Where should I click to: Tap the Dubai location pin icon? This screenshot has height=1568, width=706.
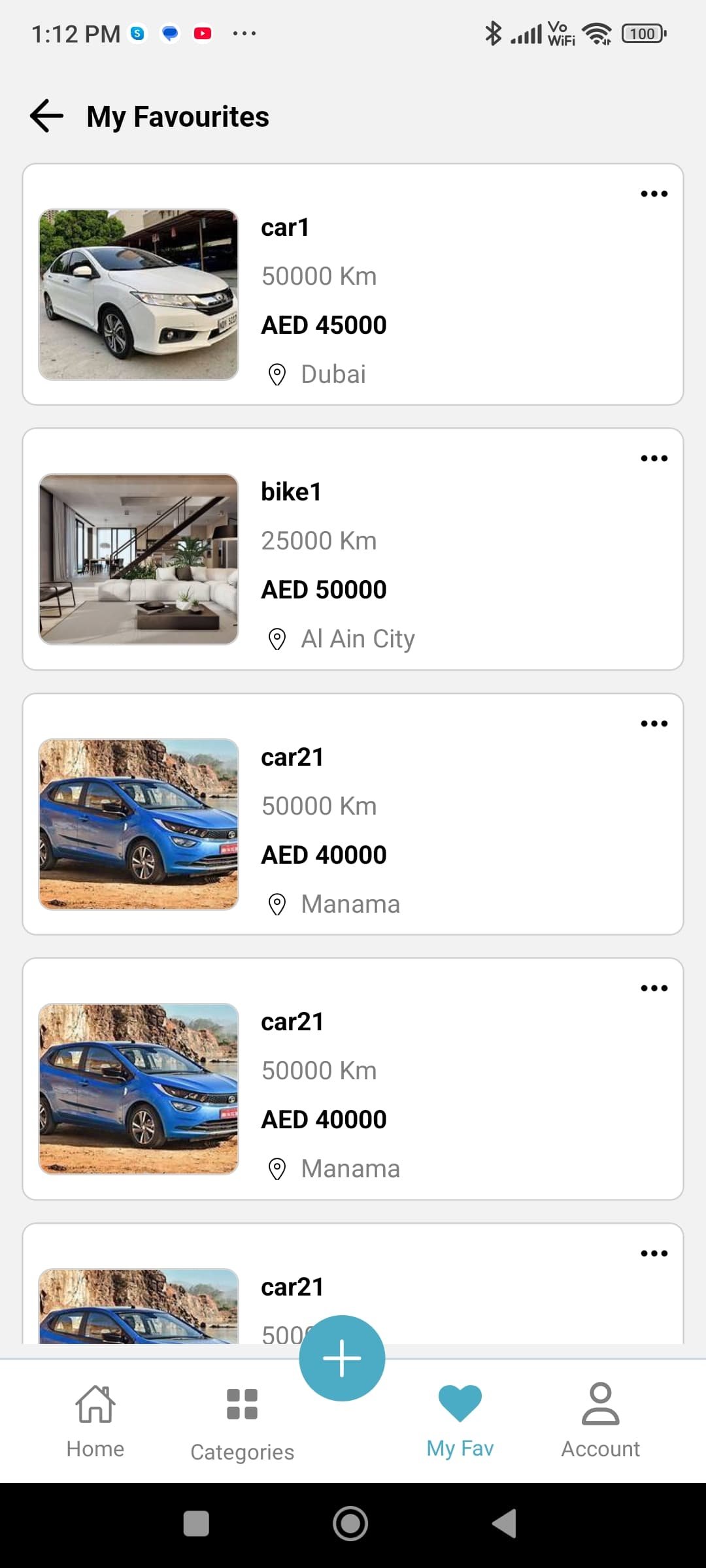point(277,374)
